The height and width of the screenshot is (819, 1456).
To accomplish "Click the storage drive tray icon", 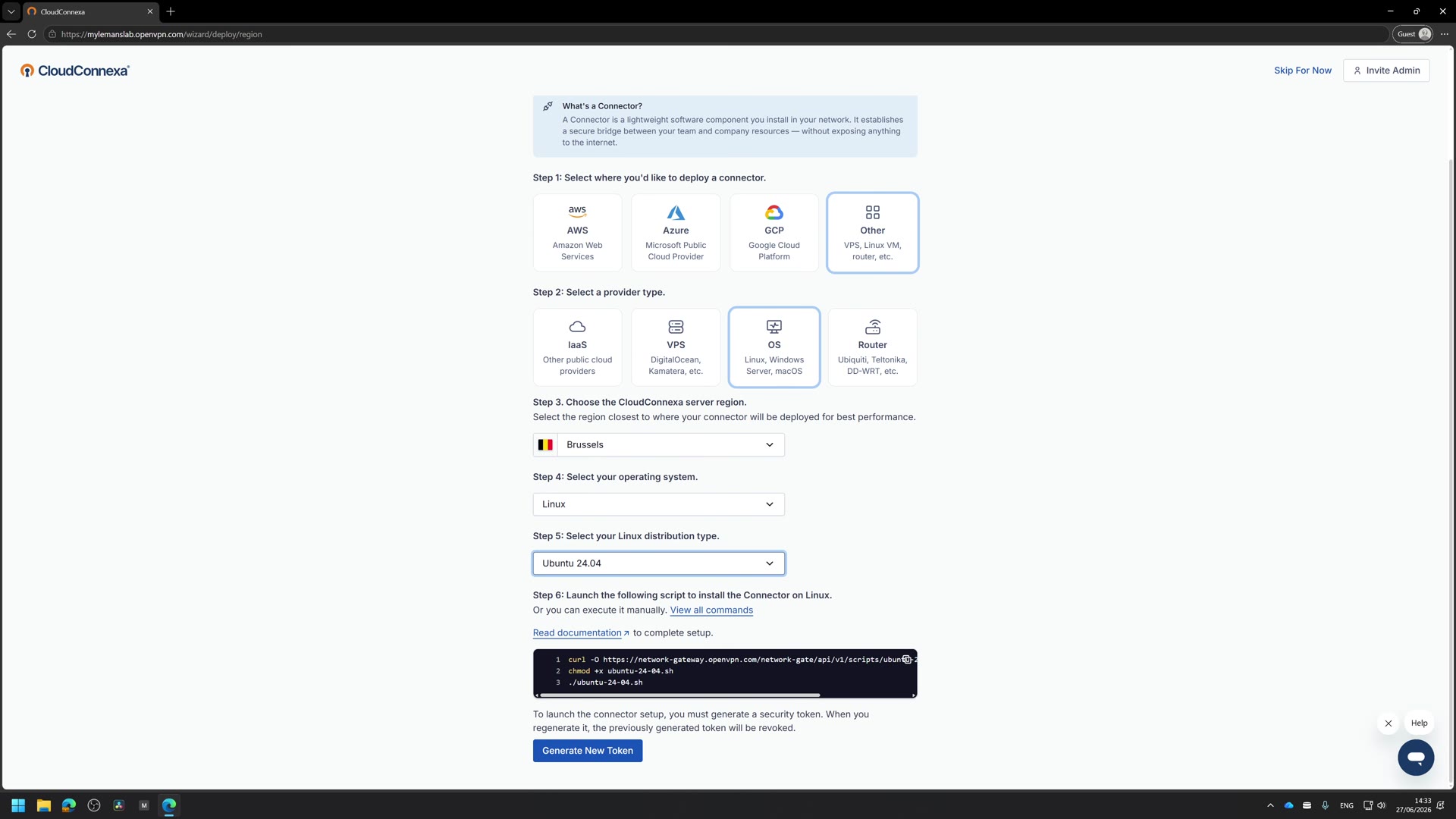I will (1307, 805).
